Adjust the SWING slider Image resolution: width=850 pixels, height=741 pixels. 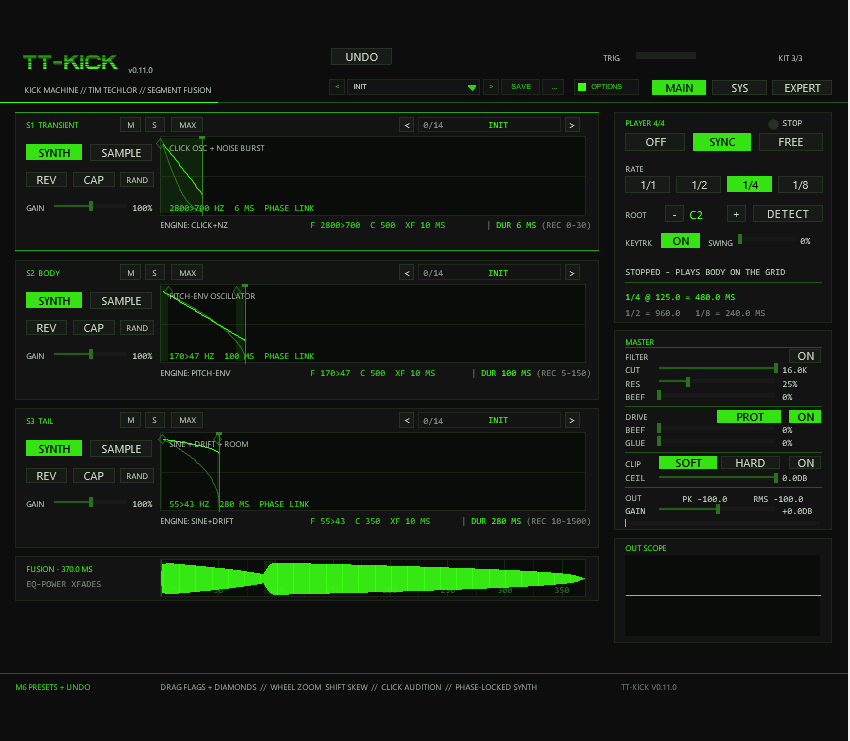click(x=766, y=240)
